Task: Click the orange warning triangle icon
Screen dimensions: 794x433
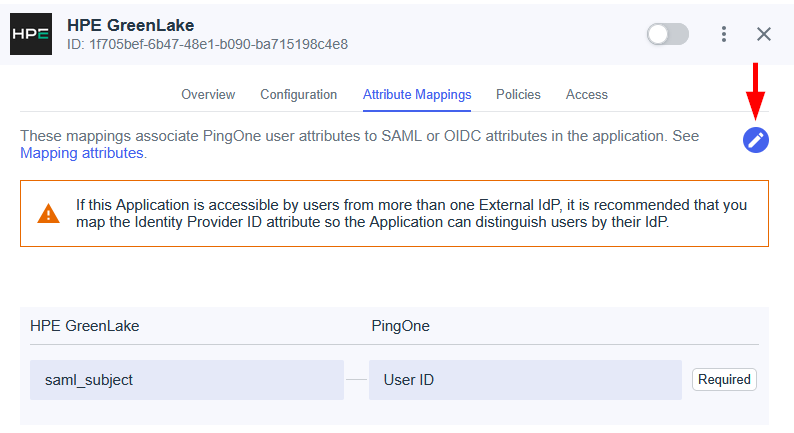Action: pos(48,214)
